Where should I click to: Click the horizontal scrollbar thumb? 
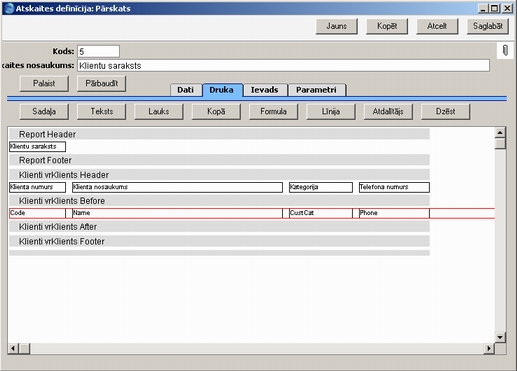click(x=24, y=349)
